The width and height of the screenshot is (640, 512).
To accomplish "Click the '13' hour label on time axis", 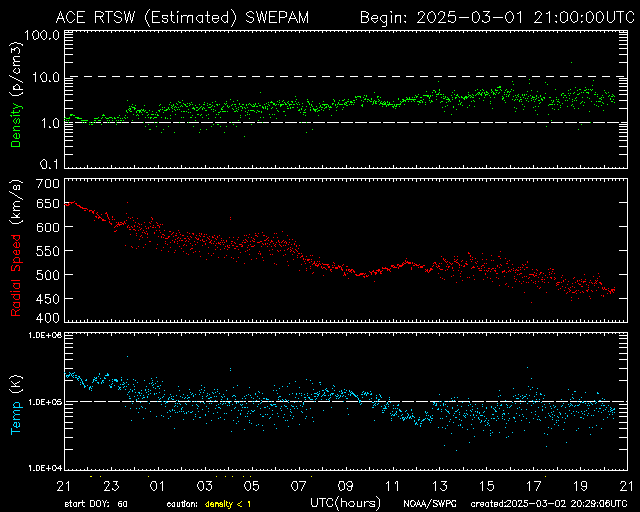I will [x=440, y=486].
